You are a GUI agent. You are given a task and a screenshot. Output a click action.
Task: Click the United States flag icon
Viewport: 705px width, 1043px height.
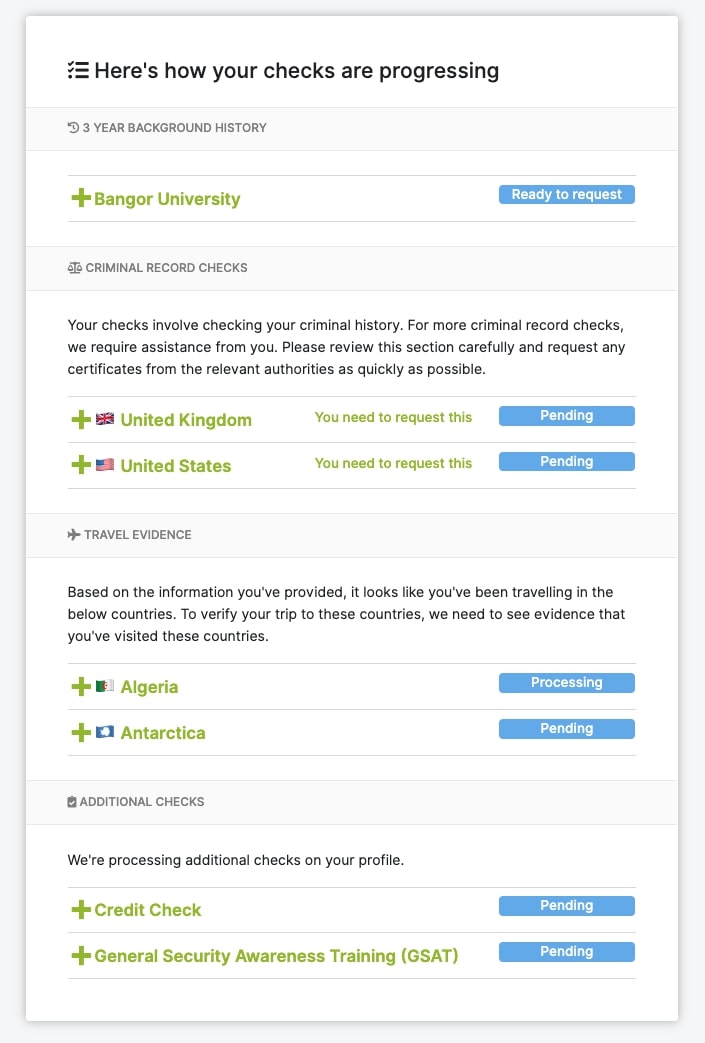pyautogui.click(x=105, y=465)
